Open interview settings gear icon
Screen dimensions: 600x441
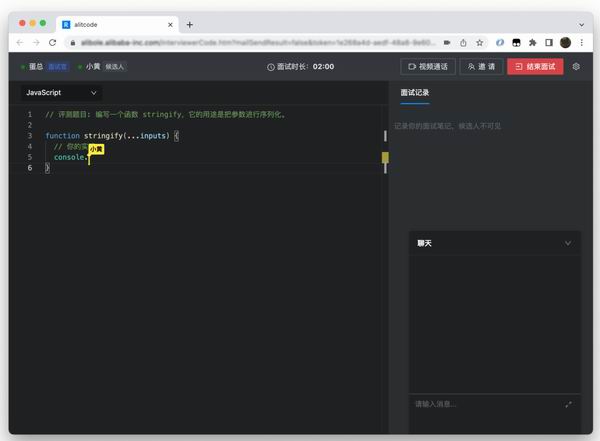(576, 67)
